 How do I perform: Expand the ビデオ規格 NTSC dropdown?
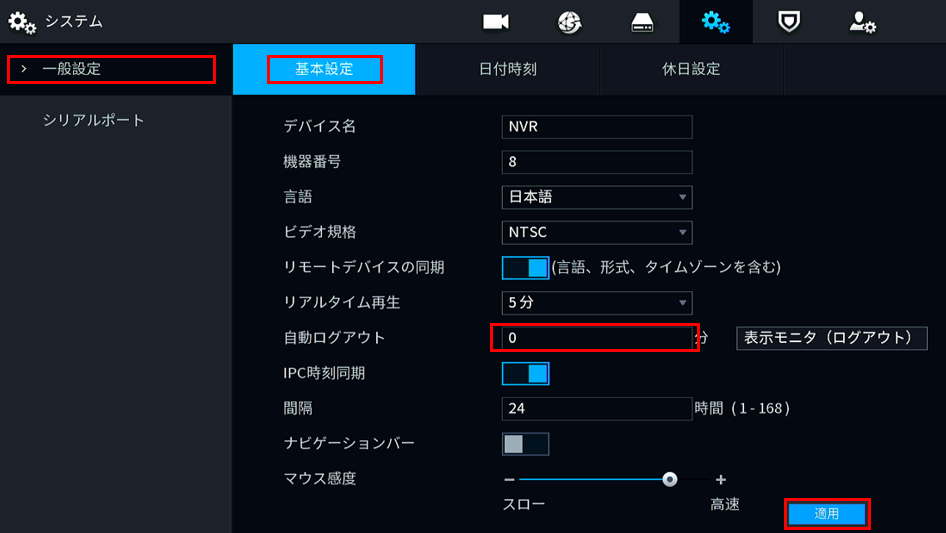(597, 232)
